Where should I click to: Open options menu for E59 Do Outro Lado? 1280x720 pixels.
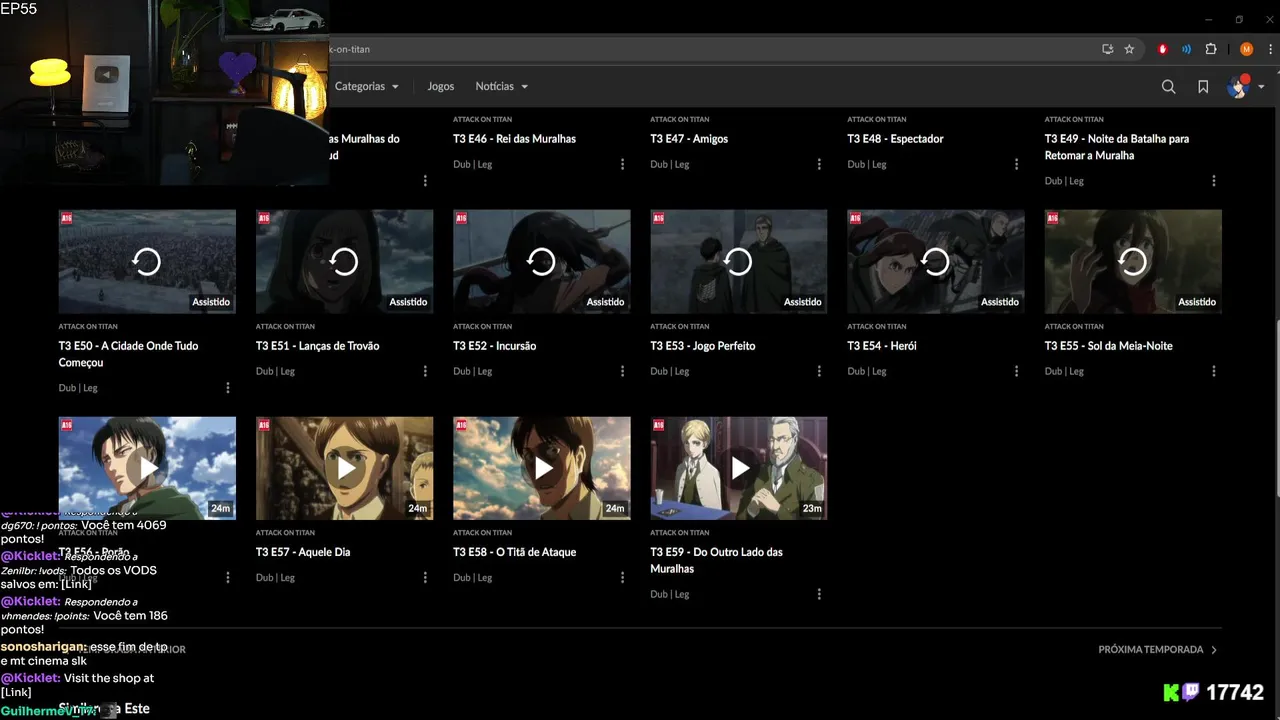click(x=819, y=594)
